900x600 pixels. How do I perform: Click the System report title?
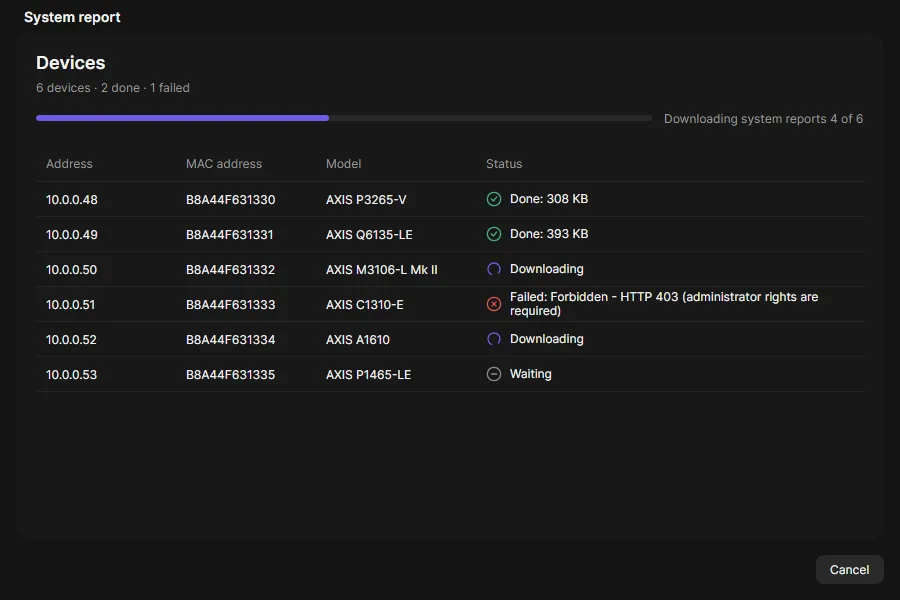pyautogui.click(x=72, y=17)
